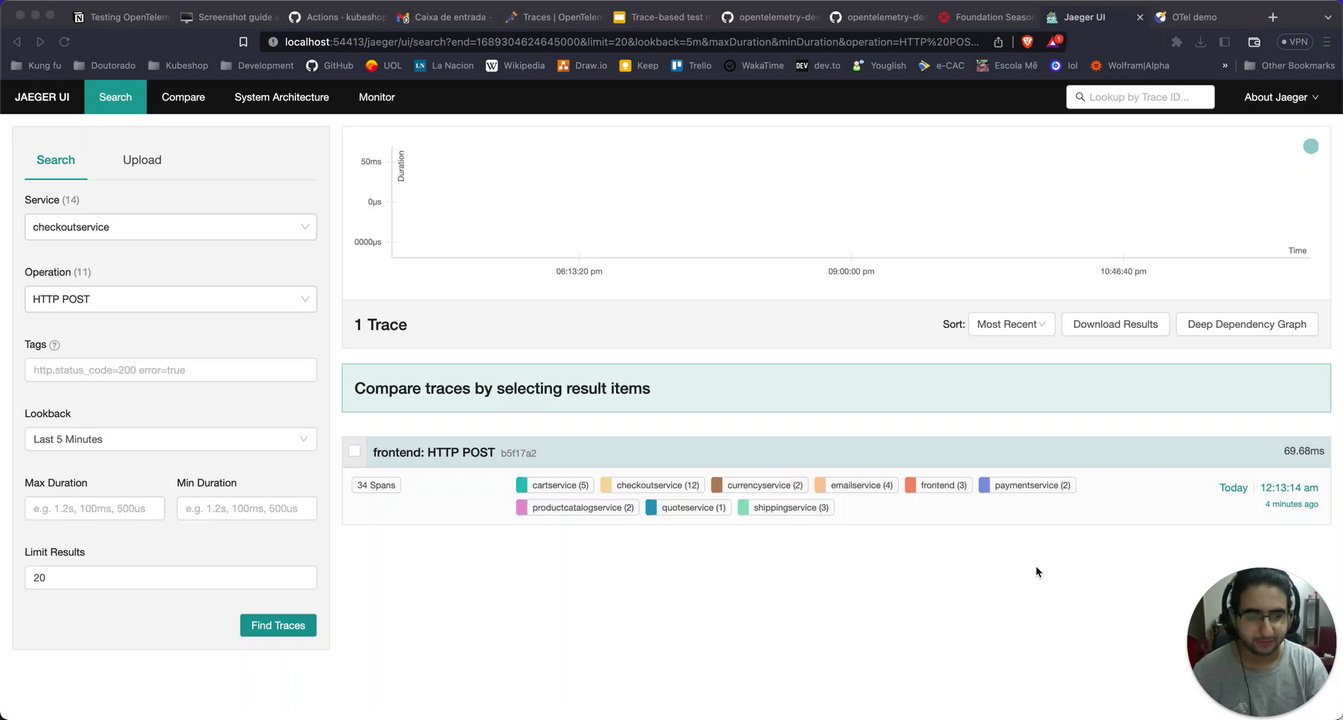Open the GitHub bookmark
Image resolution: width=1343 pixels, height=720 pixels.
coord(329,65)
